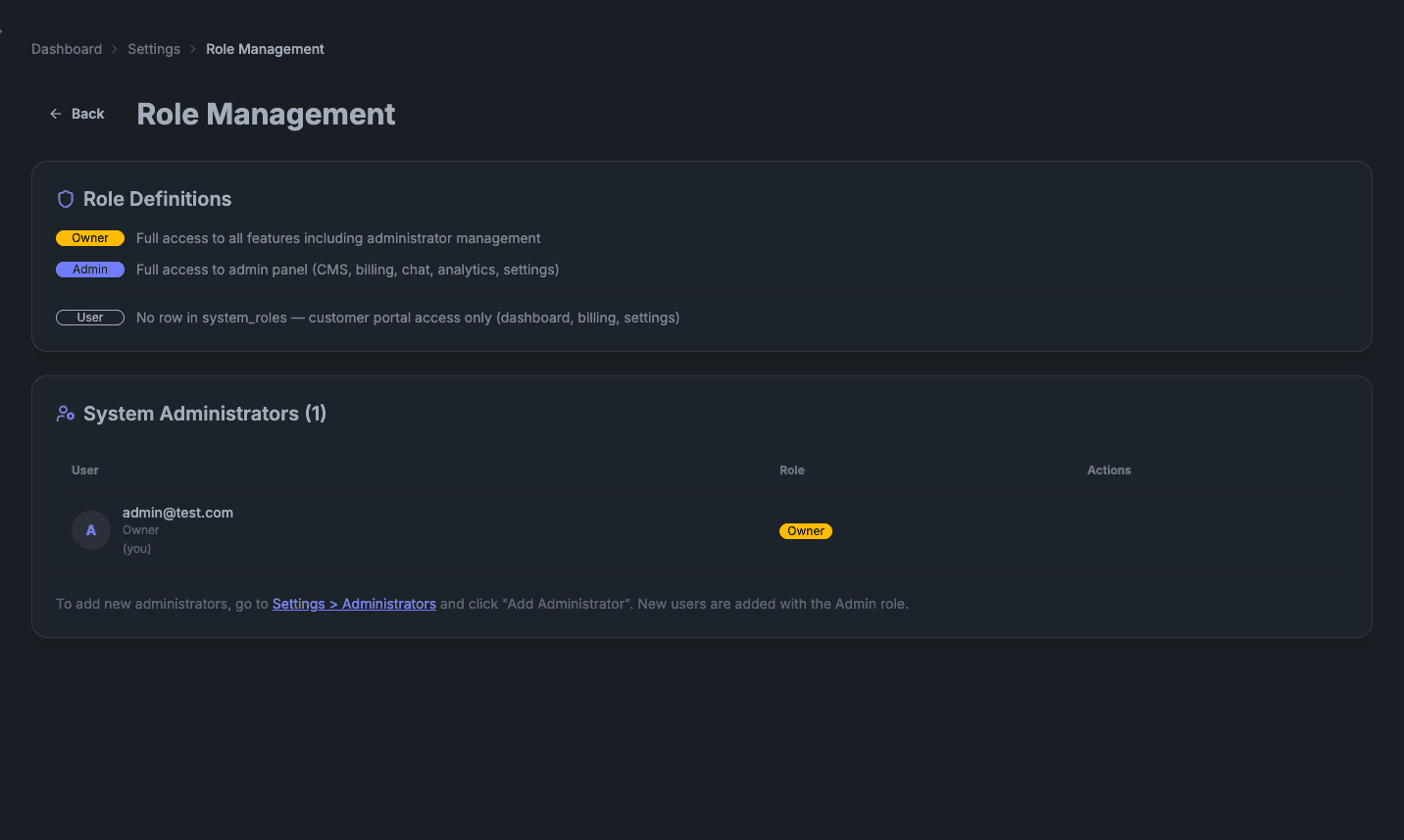Click the shield icon beside Role Definitions

click(65, 198)
